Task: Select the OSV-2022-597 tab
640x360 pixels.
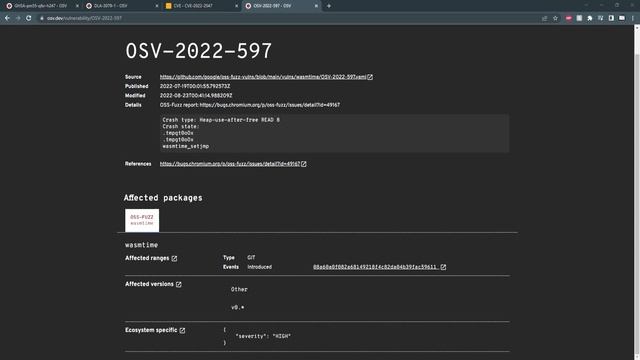Action: pos(280,6)
